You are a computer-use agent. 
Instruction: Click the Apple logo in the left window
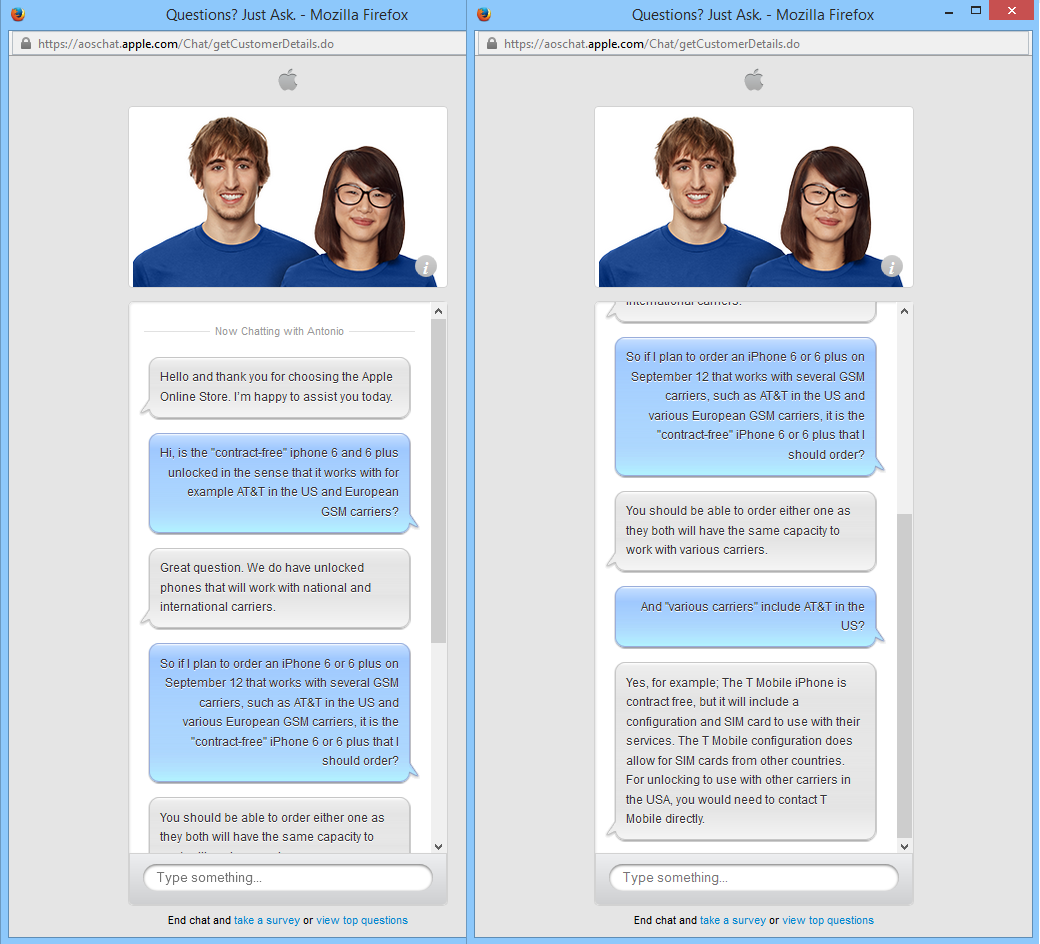click(288, 80)
